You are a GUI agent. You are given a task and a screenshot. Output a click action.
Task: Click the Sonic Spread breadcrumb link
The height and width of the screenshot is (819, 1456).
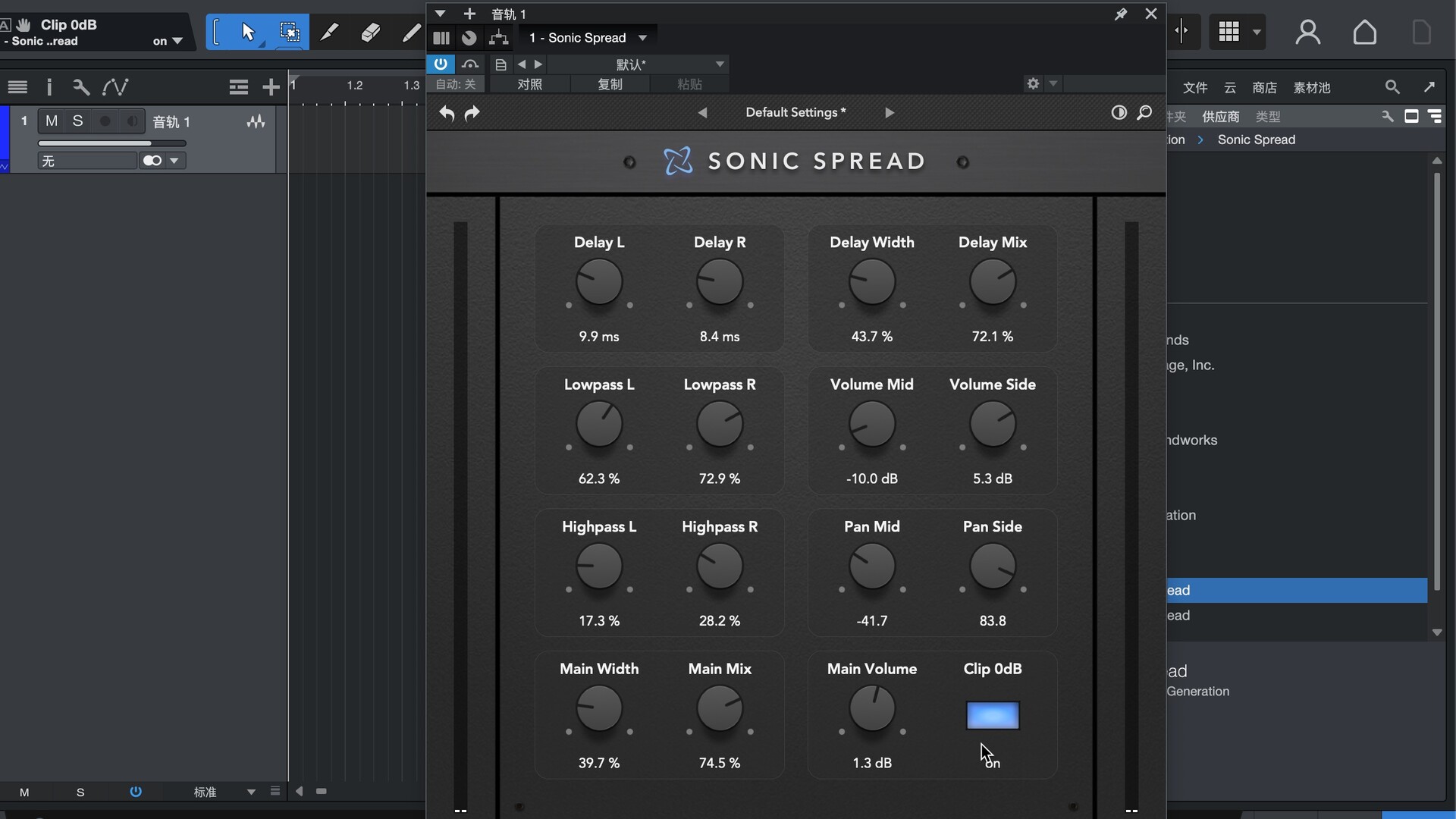pyautogui.click(x=1257, y=140)
